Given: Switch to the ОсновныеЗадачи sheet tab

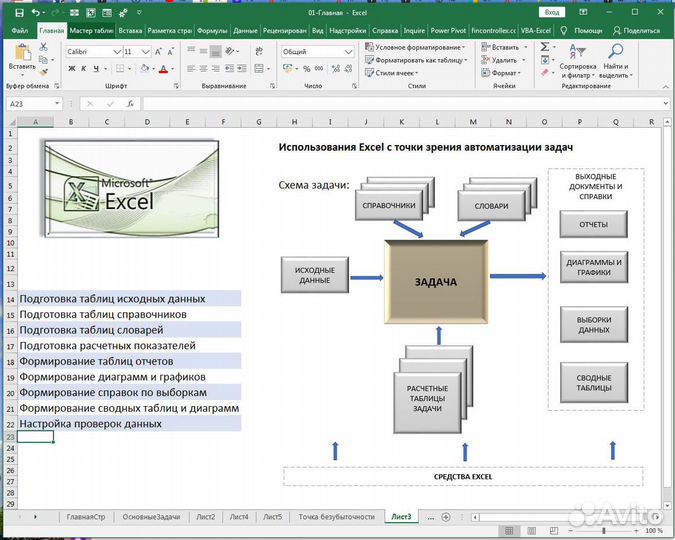Looking at the screenshot, I should tap(151, 517).
